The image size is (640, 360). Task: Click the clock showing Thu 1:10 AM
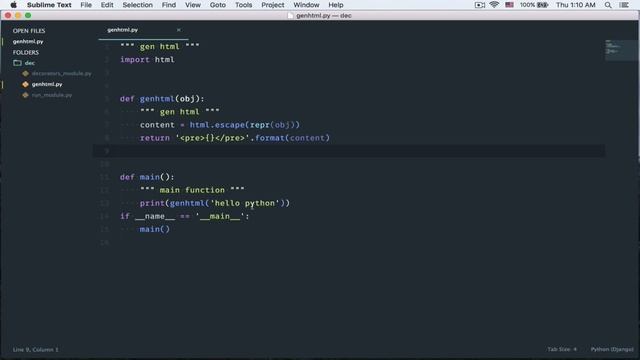(x=576, y=5)
